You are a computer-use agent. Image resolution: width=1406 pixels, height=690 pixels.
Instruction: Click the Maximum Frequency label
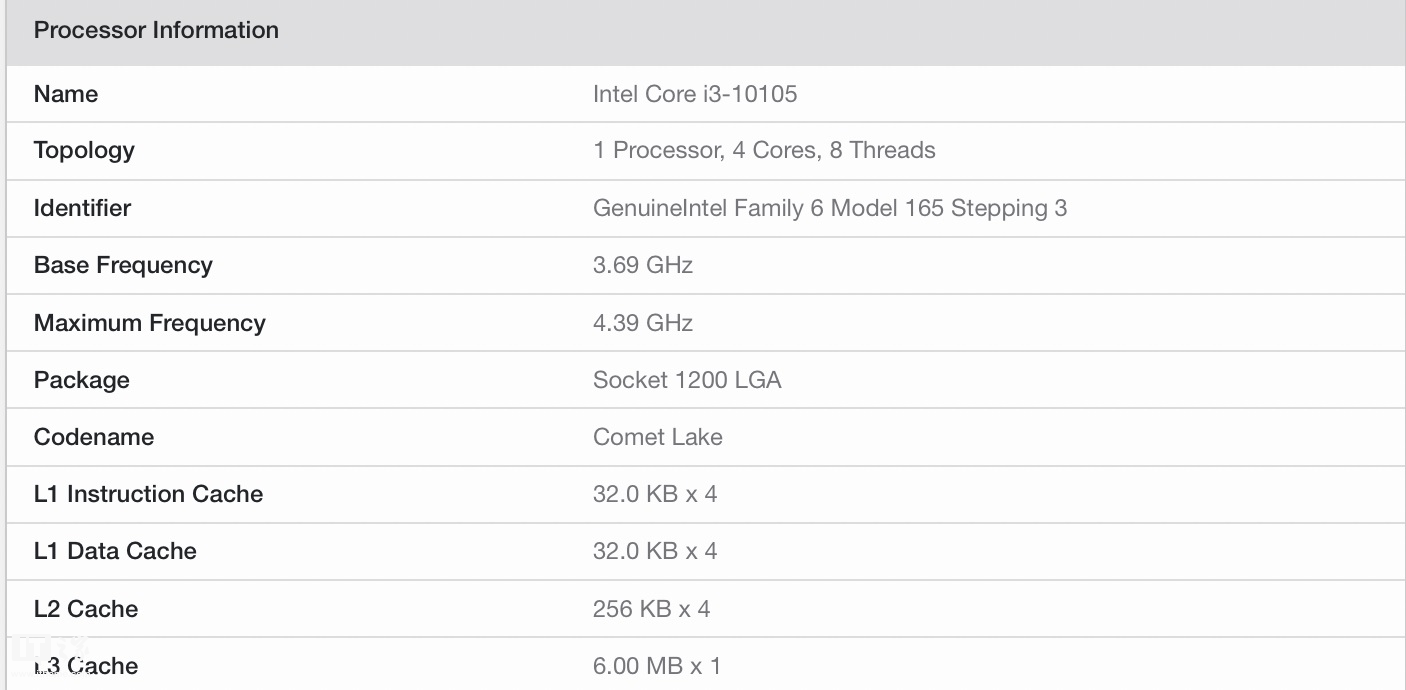(x=149, y=323)
